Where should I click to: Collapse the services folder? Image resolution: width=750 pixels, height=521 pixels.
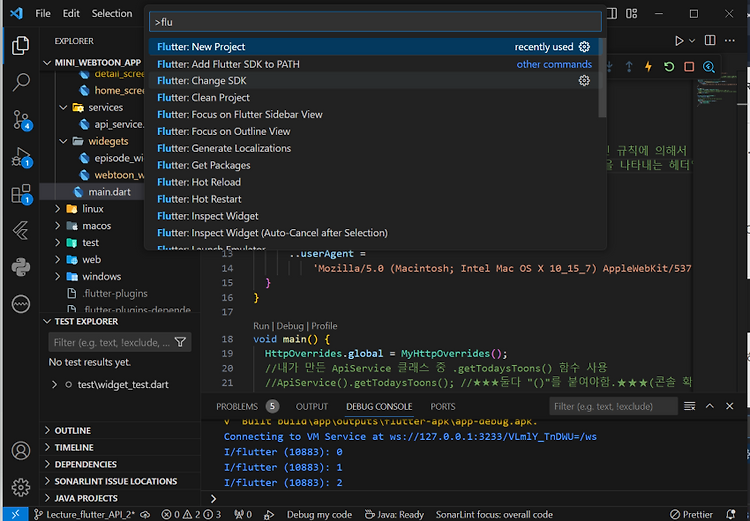pyautogui.click(x=63, y=107)
